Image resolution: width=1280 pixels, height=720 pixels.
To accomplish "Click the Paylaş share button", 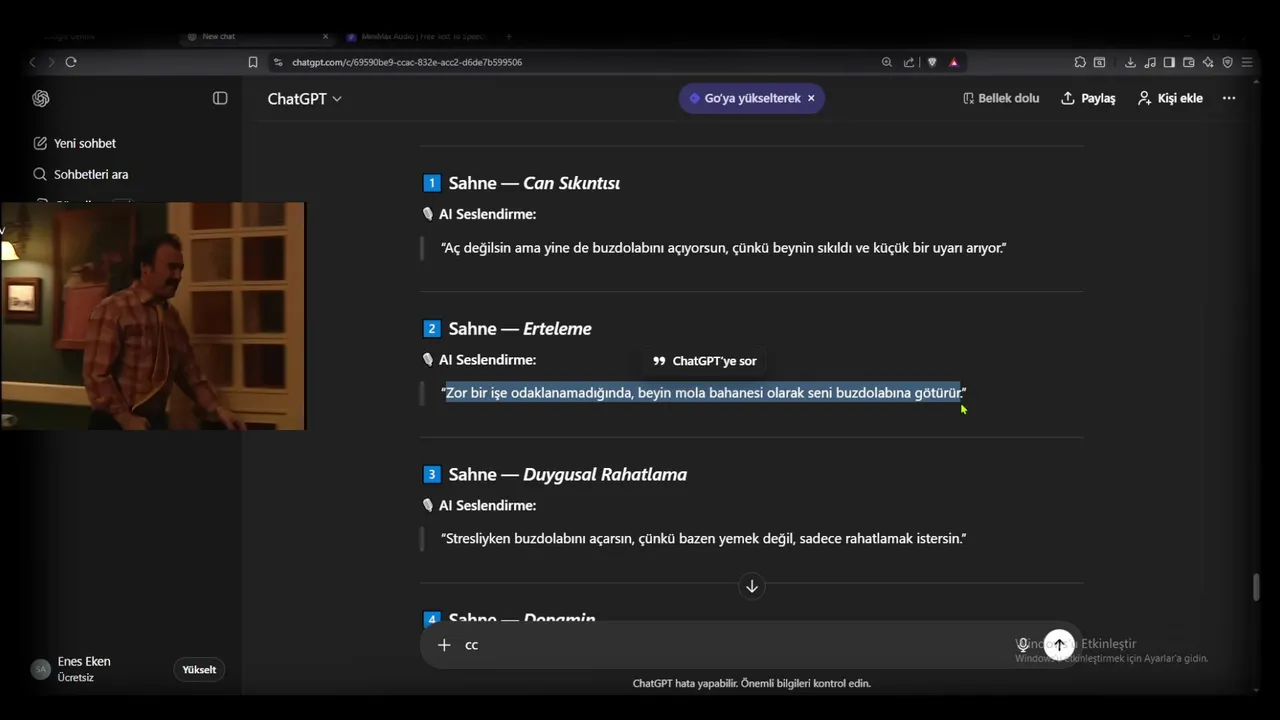I will [x=1088, y=98].
